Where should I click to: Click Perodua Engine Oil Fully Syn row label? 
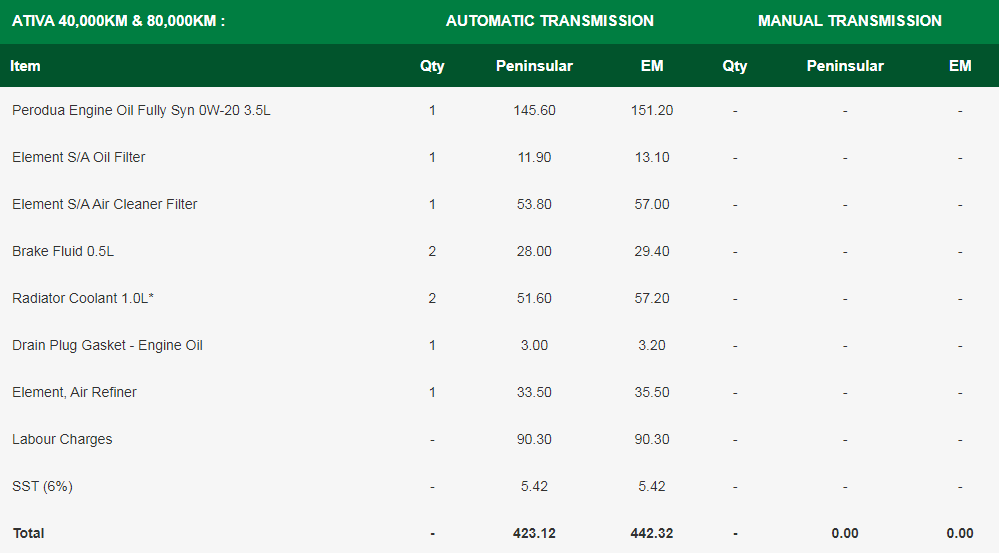tap(141, 110)
